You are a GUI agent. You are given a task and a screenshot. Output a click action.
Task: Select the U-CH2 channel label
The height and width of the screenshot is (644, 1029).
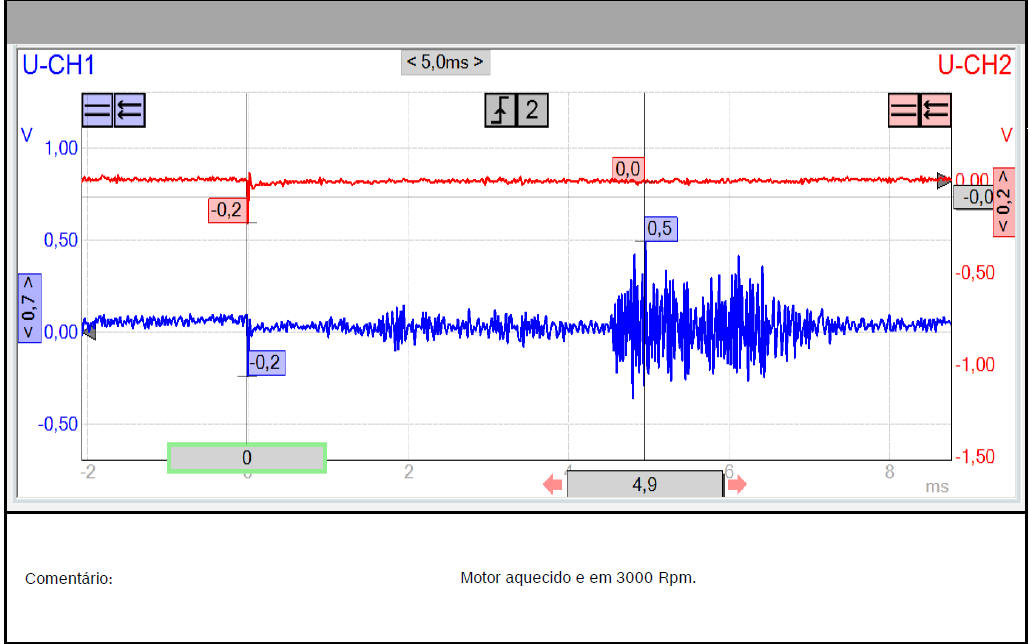(x=974, y=66)
